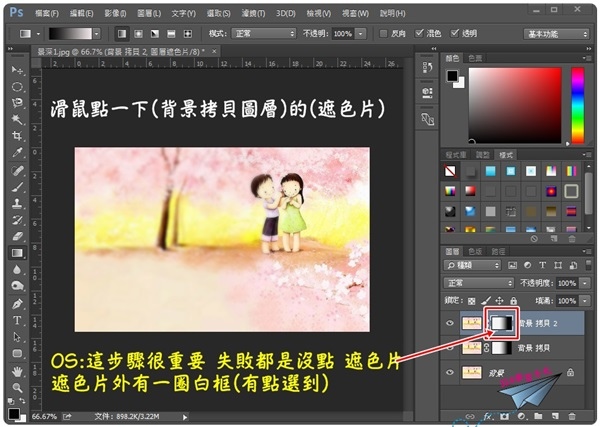
Task: Select the Eyedropper tool
Action: (x=17, y=153)
